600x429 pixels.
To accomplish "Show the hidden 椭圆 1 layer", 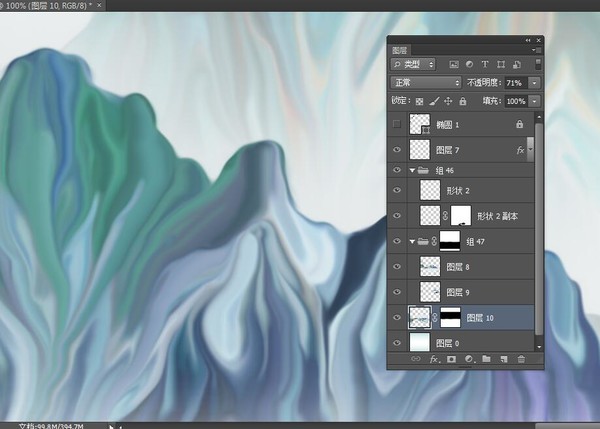I will click(397, 124).
